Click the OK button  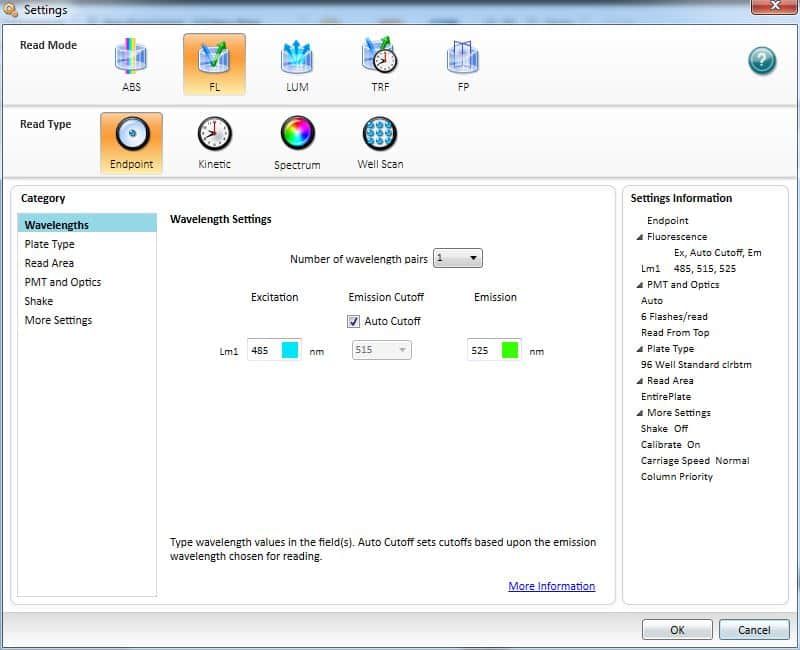677,630
